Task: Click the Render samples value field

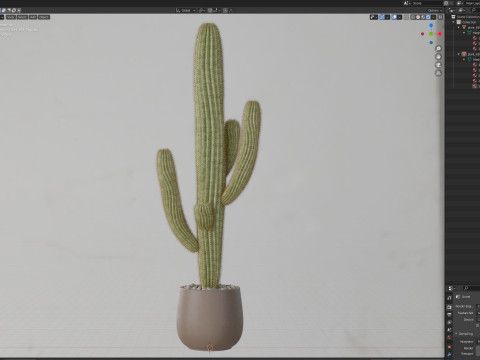Action: (478, 348)
